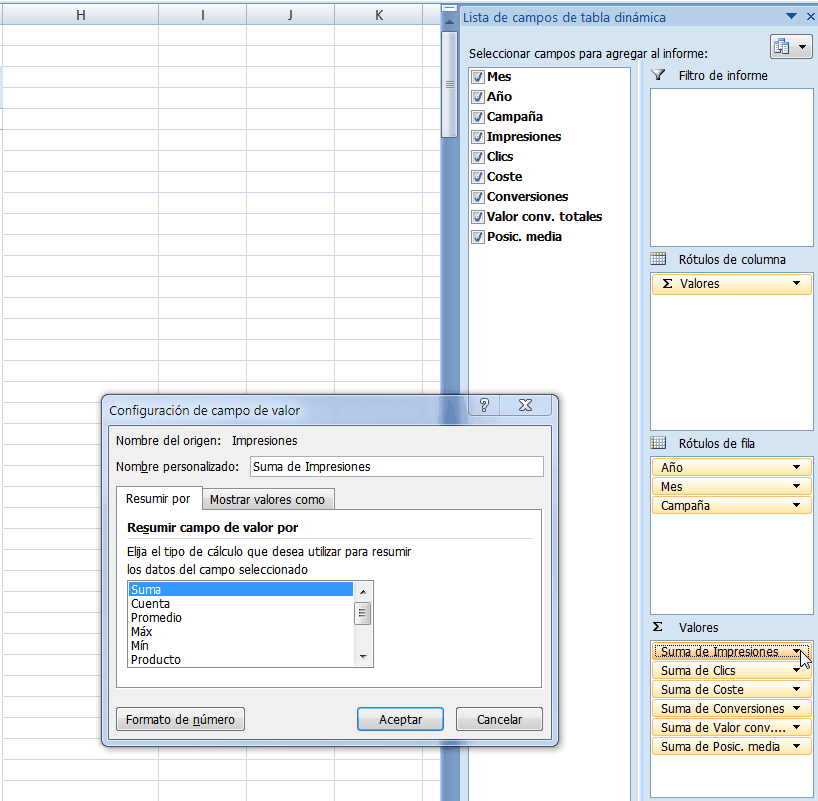The image size is (818, 801).
Task: Click the Sigma icon beside the Valores area
Action: (659, 627)
